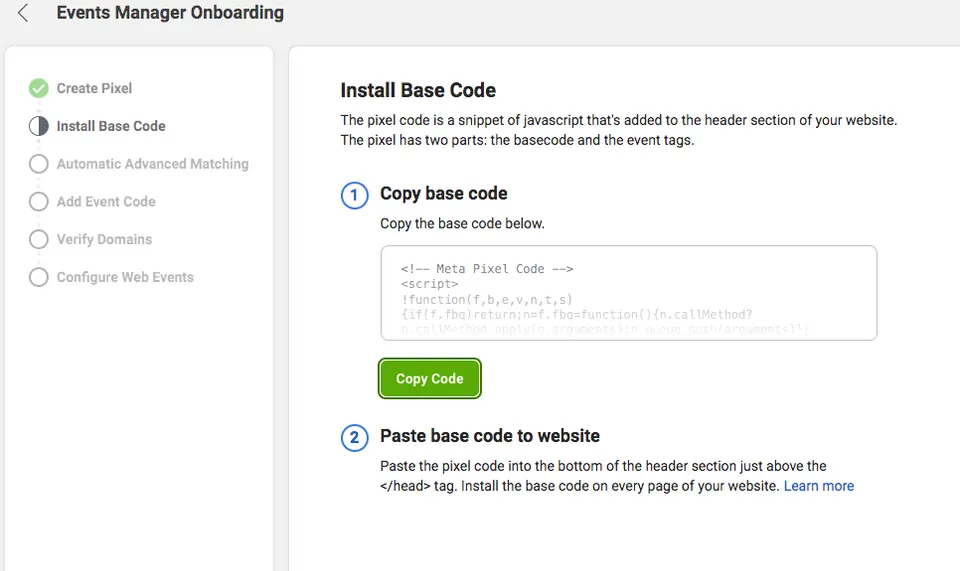Click the green checkmark beside Create Pixel
This screenshot has height=571, width=960.
(x=39, y=88)
